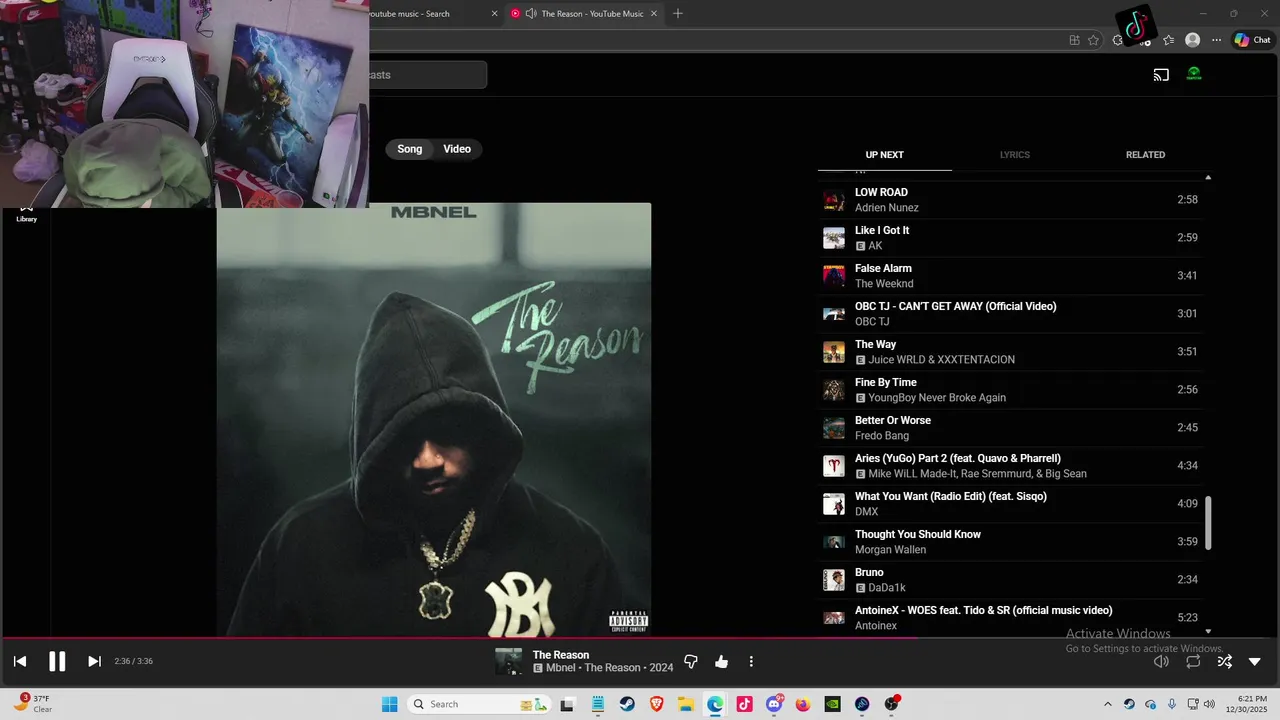The height and width of the screenshot is (720, 1280).
Task: Play Aries (YuGo) Part 2 in queue
Action: 1010,466
